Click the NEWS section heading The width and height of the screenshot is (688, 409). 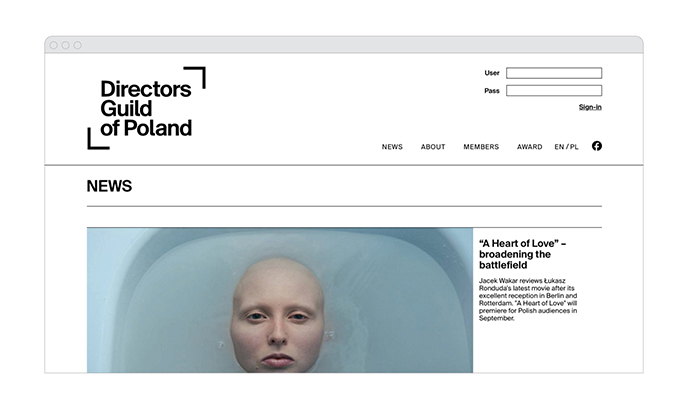tap(109, 186)
